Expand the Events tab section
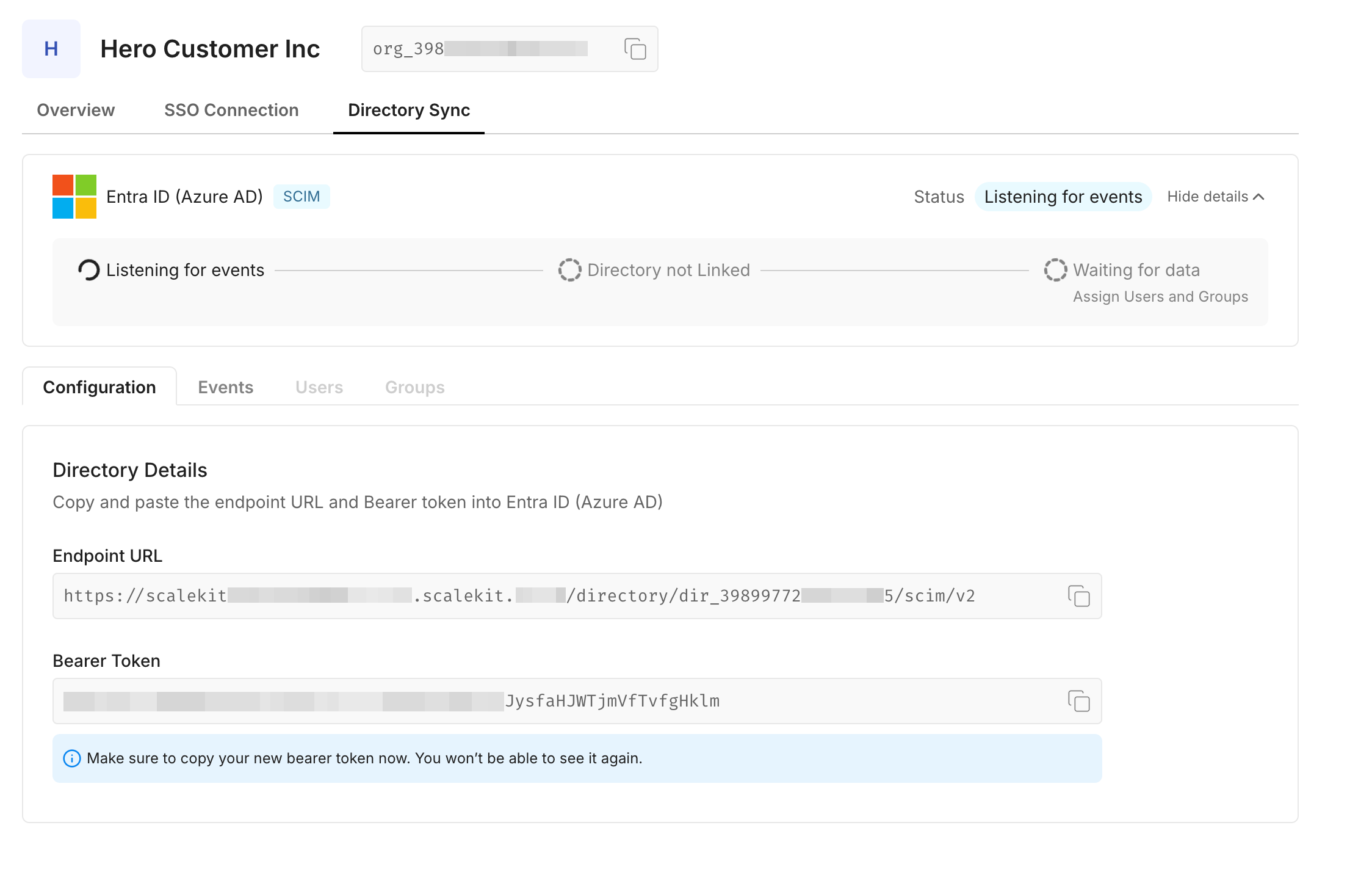The height and width of the screenshot is (883, 1372). tap(225, 387)
